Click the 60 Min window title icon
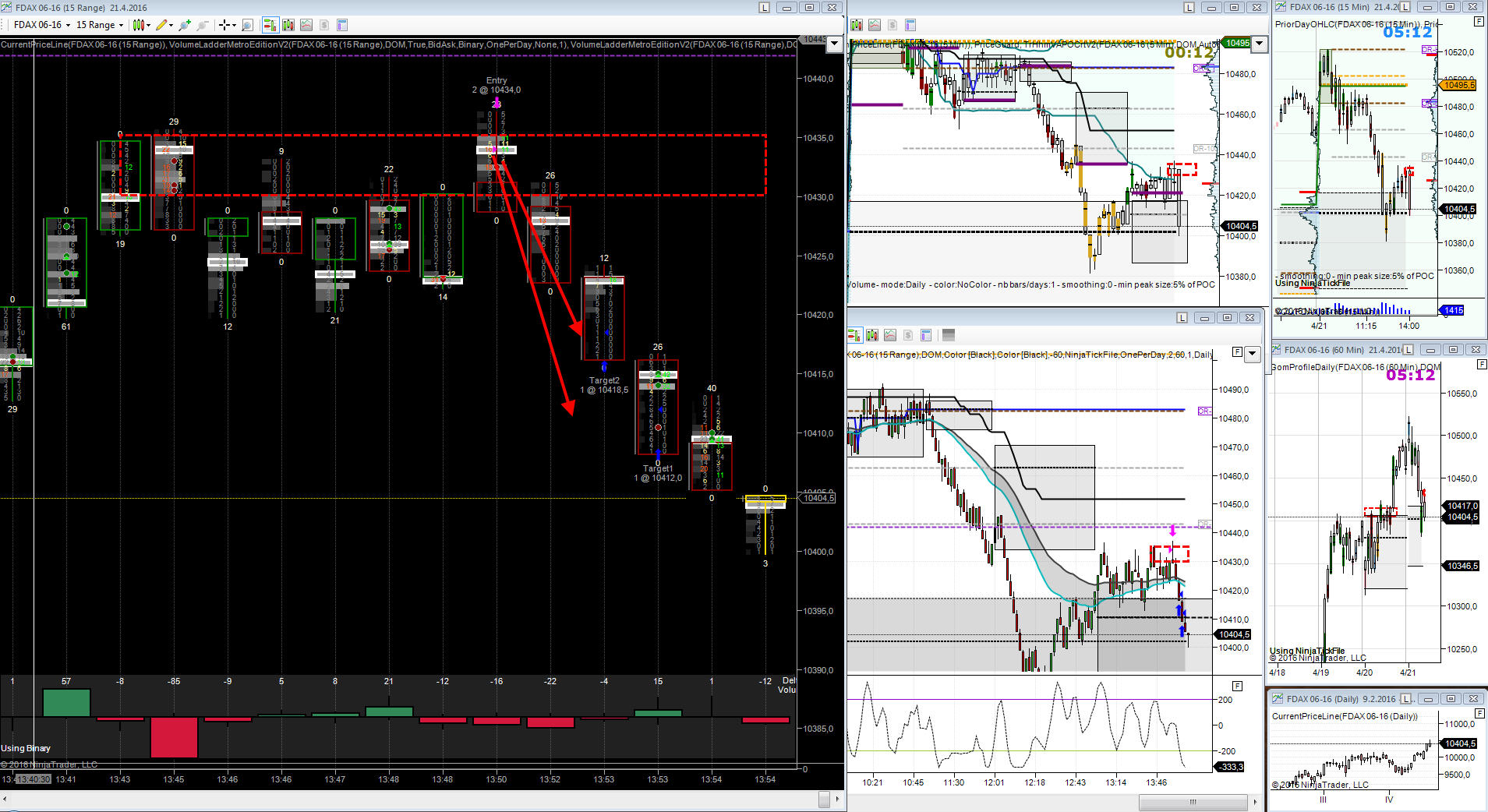 (1276, 350)
